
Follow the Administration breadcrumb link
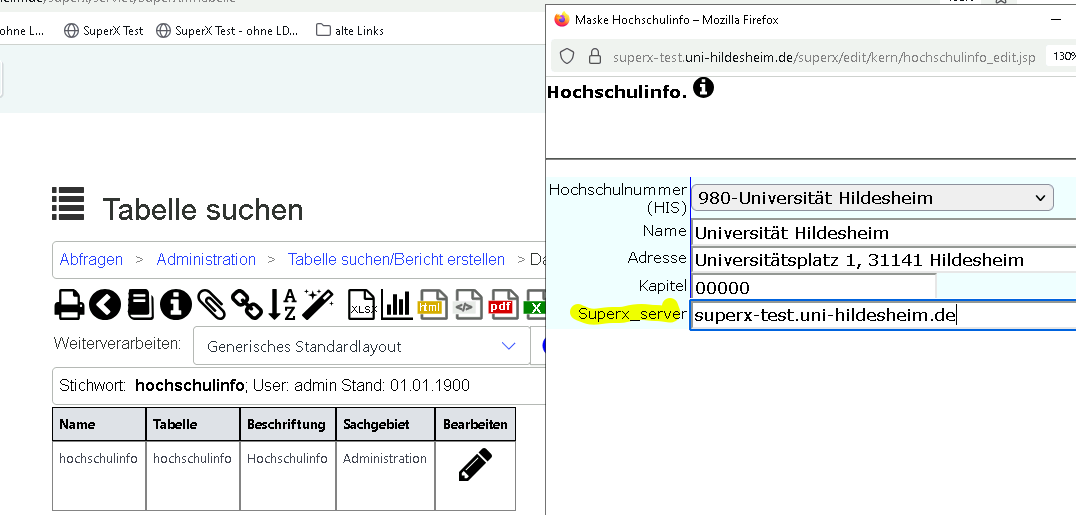206,260
